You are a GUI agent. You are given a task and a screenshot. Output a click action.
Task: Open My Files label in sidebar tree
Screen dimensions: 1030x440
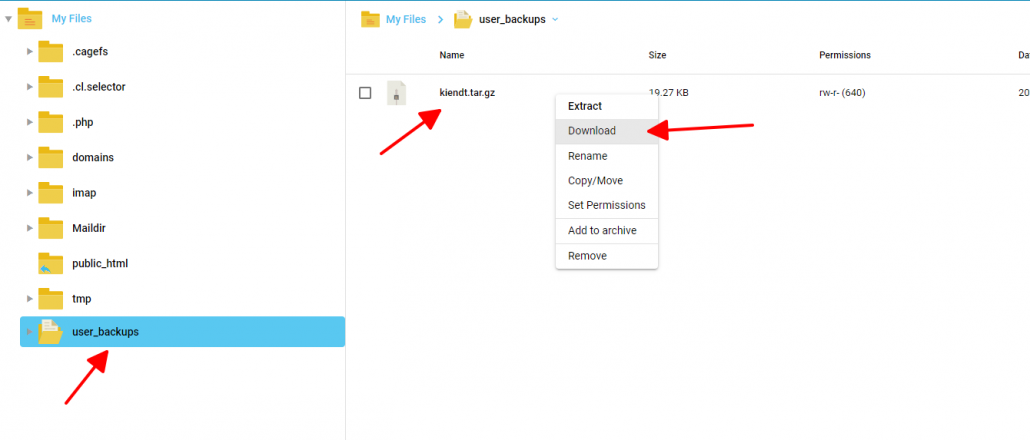[72, 19]
